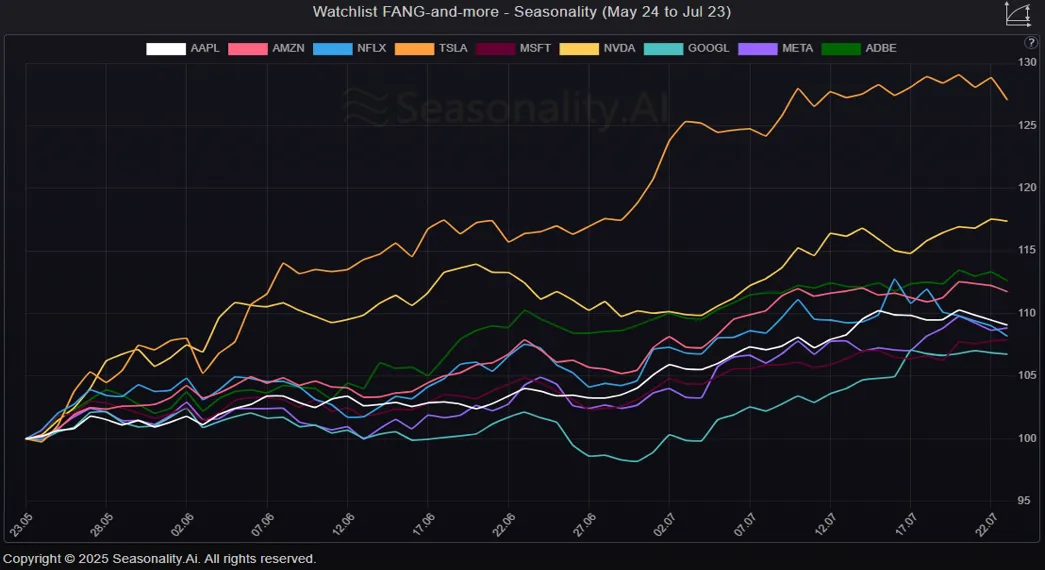
Task: Hide the NFLX line using its legend label
Action: tap(371, 49)
